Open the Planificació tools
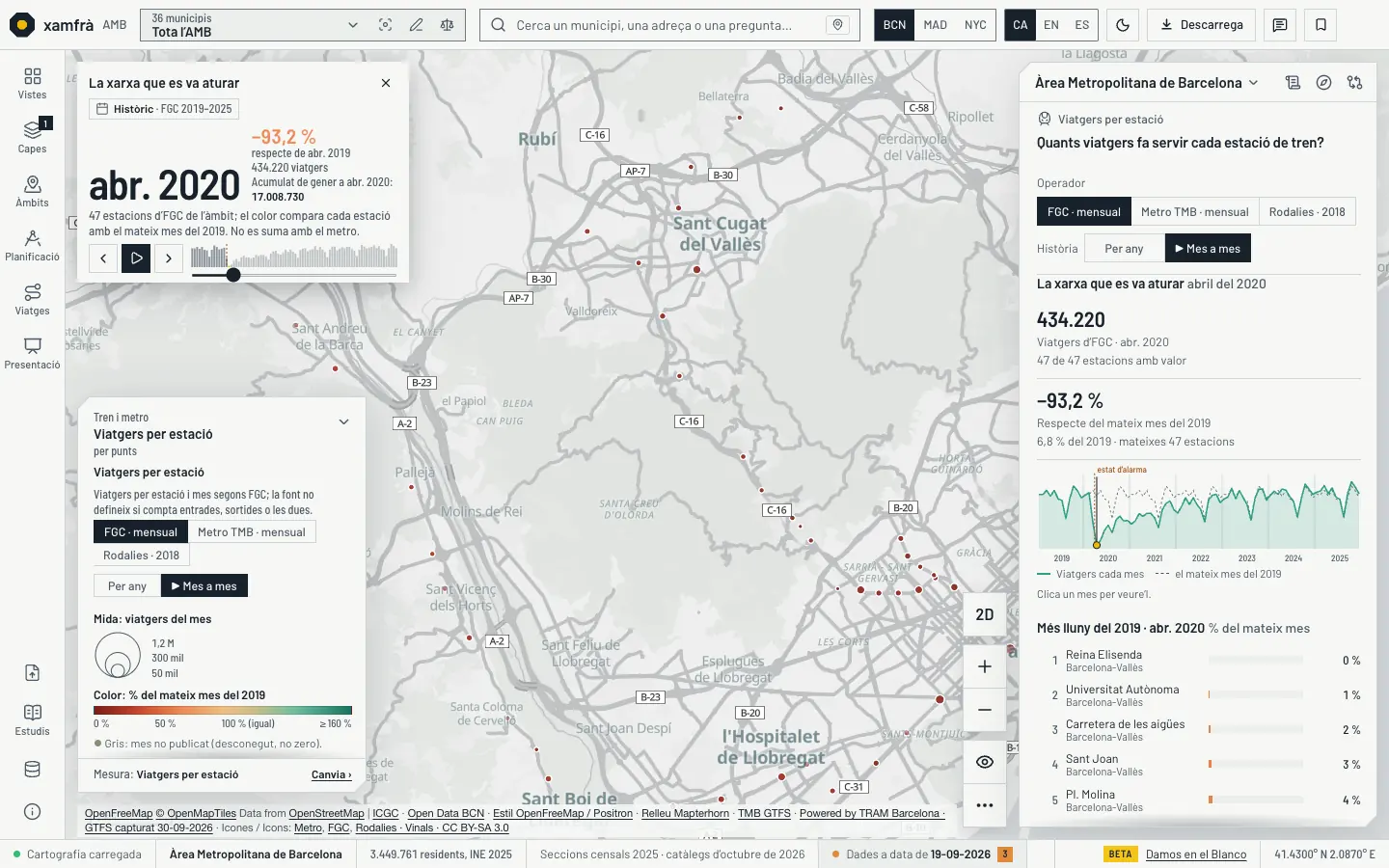 click(x=32, y=245)
